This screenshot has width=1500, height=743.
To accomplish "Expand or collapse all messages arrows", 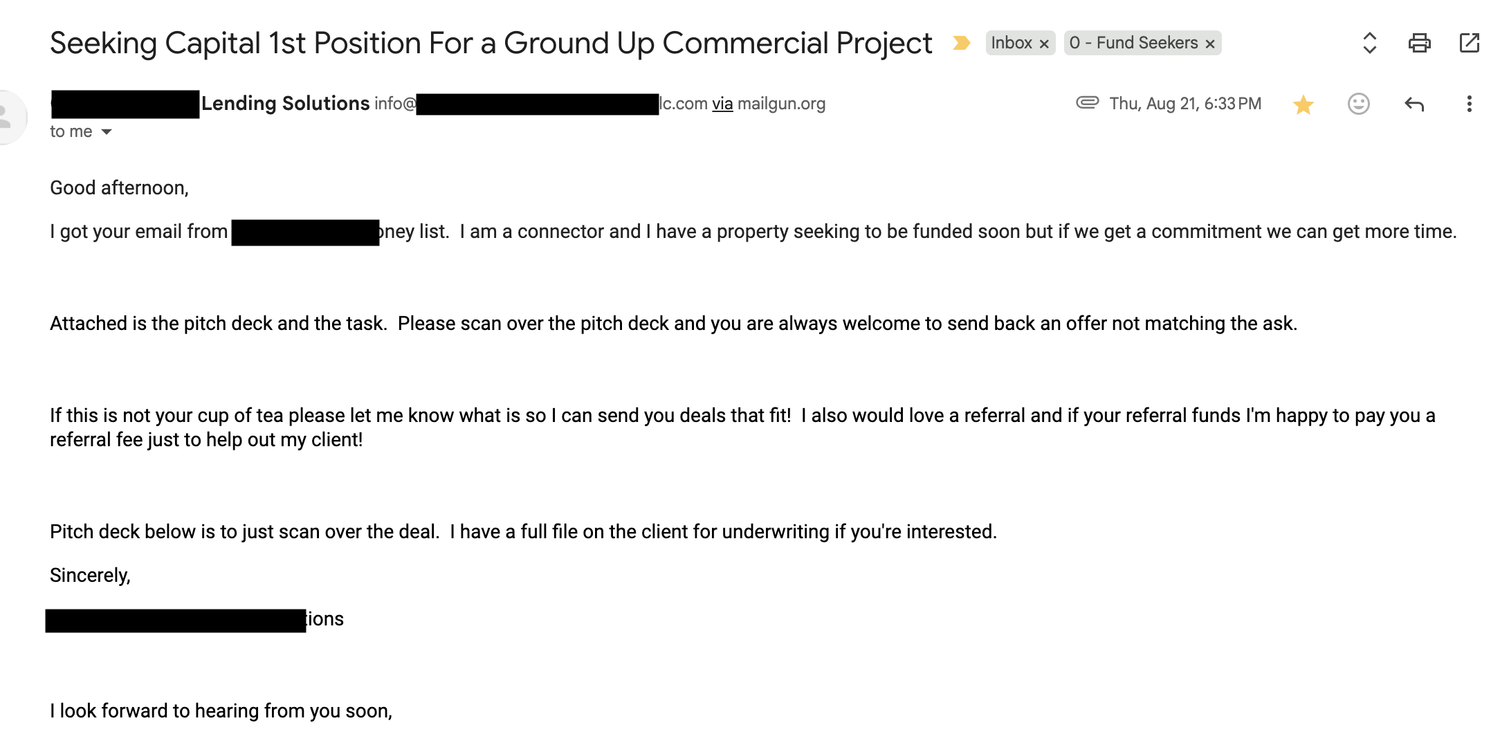I will tap(1370, 43).
